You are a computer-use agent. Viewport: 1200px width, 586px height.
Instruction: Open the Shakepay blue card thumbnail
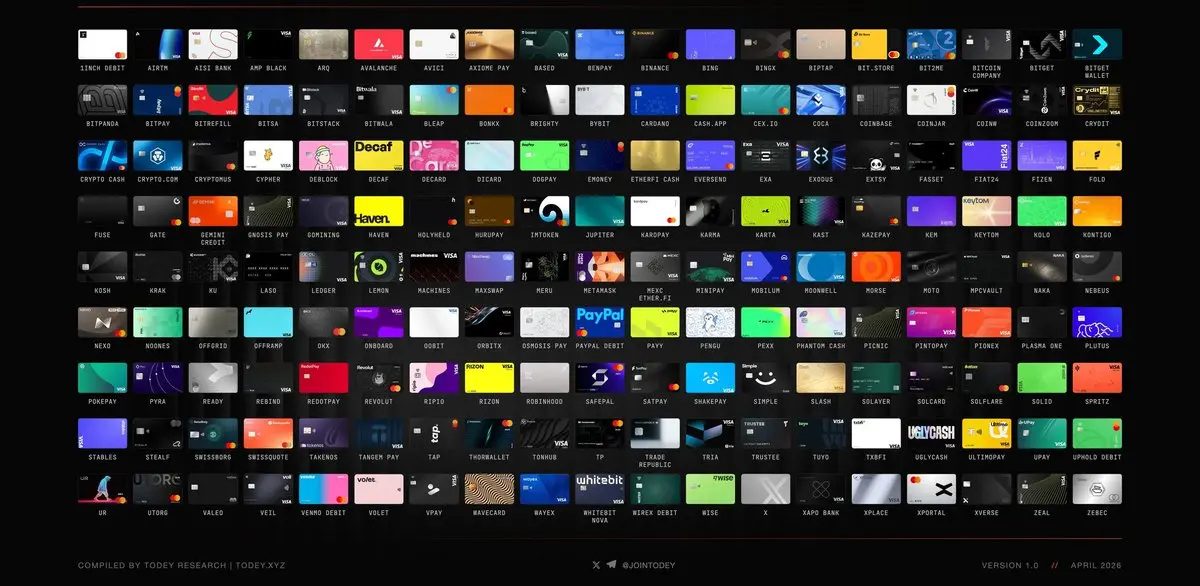click(710, 378)
